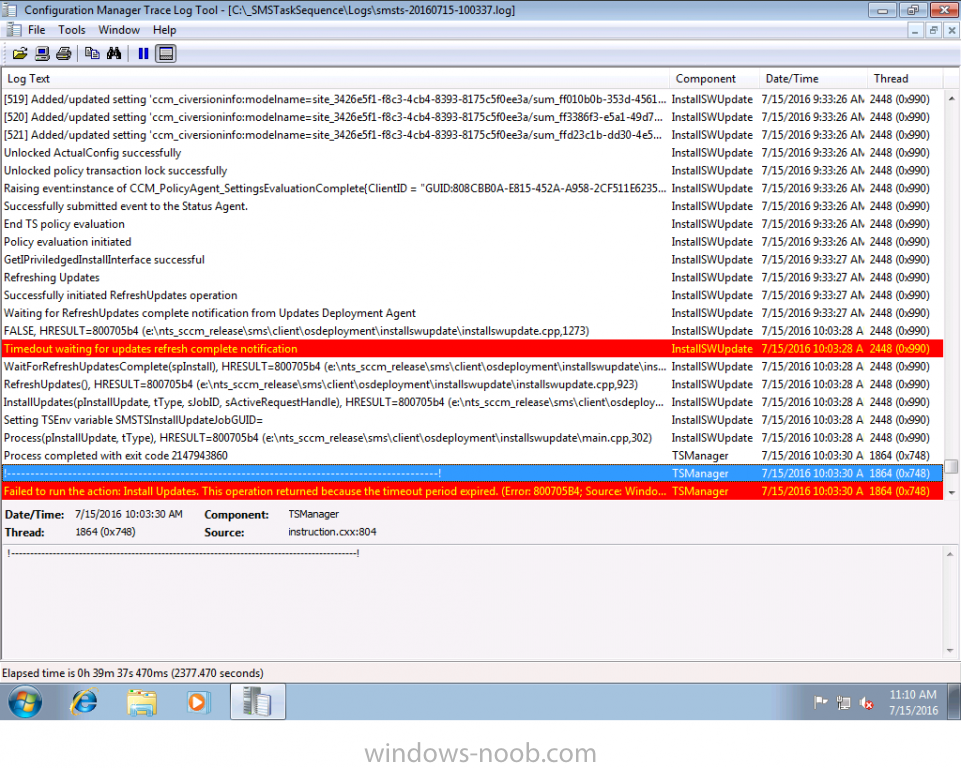Select 'Setting TSEnv variable SMSTSInstallUpdateJobGUID=' row
The height and width of the screenshot is (768, 961).
pyautogui.click(x=472, y=420)
